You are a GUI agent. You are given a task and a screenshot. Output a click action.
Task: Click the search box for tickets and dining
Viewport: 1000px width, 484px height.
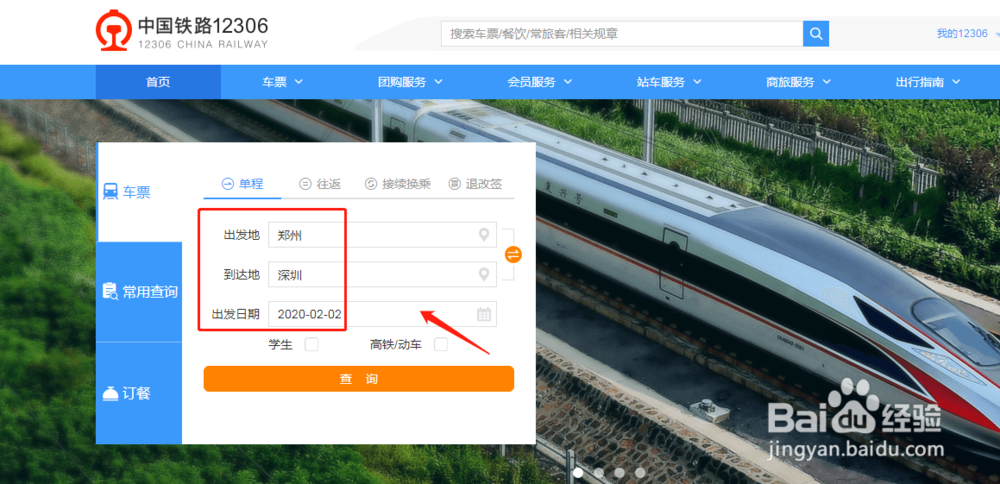click(x=622, y=34)
